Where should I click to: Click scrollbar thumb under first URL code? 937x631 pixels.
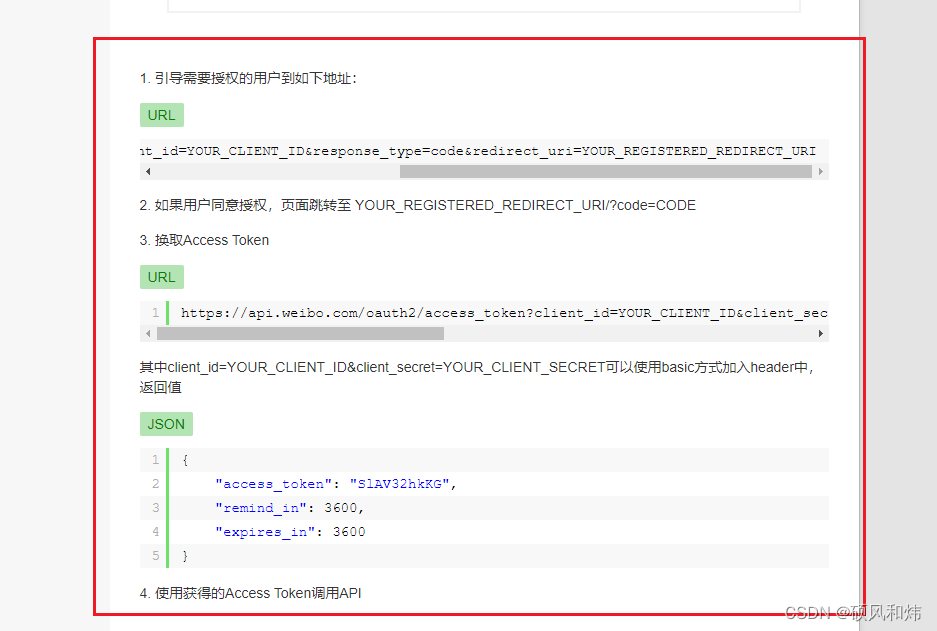(x=605, y=171)
